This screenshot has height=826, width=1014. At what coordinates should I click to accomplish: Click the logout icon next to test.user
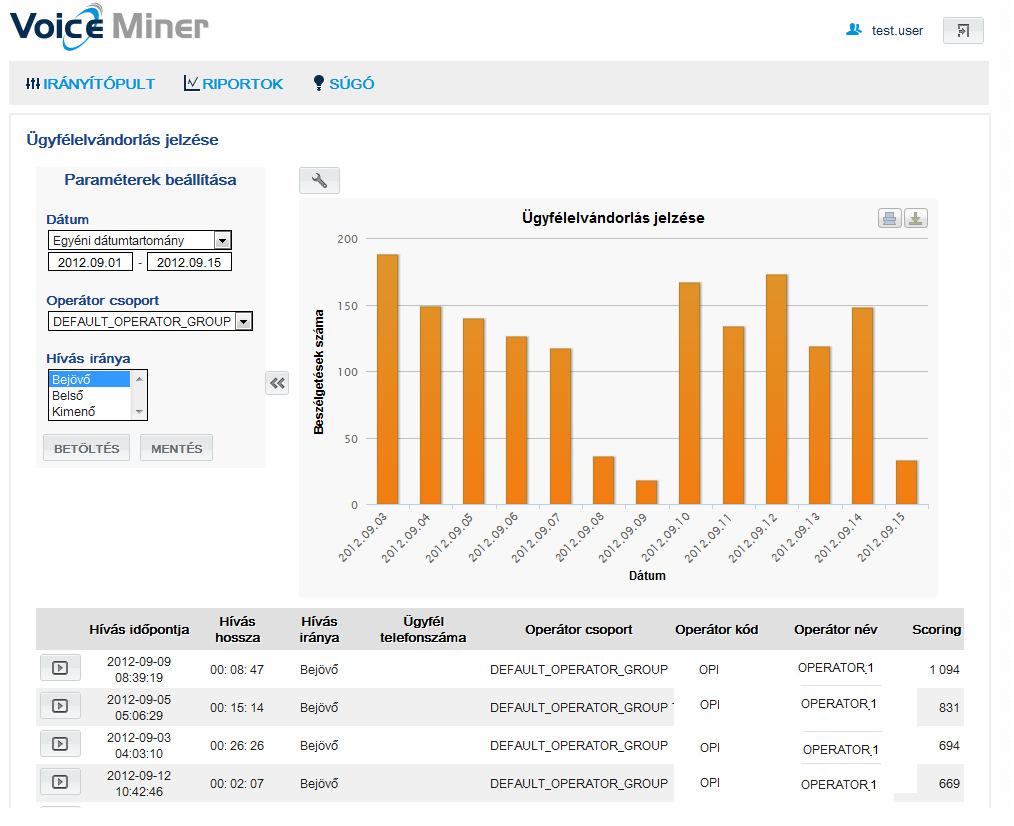[963, 30]
